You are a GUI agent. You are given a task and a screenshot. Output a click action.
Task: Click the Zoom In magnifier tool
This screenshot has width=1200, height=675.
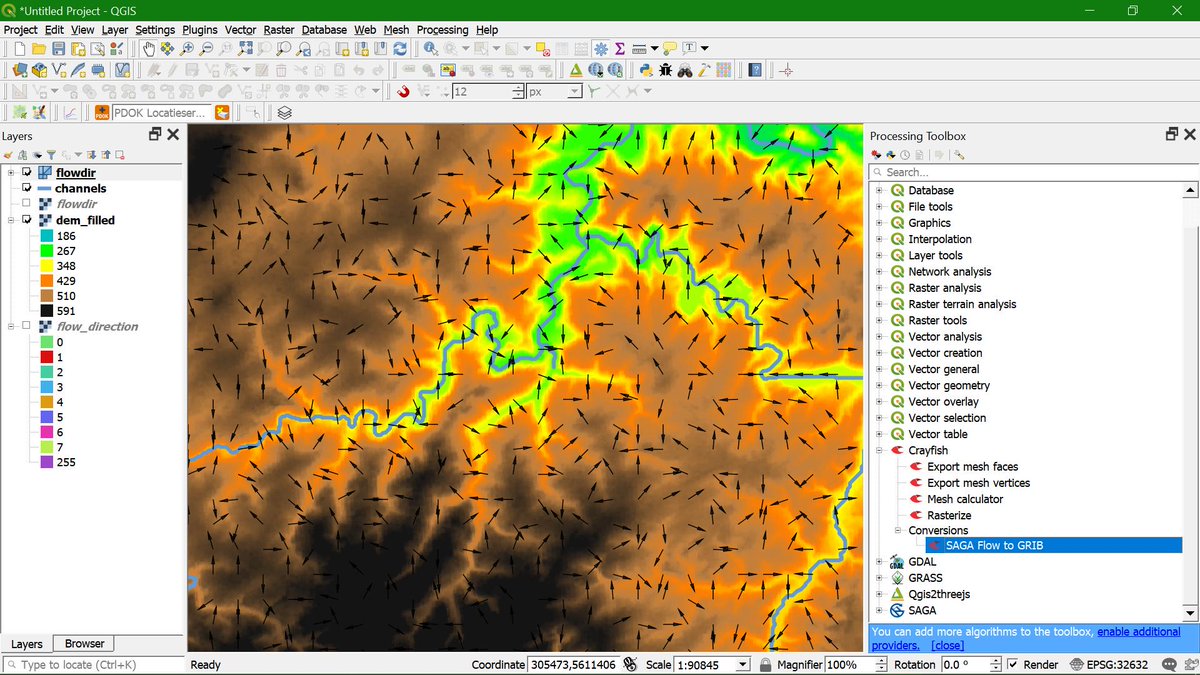tap(188, 48)
